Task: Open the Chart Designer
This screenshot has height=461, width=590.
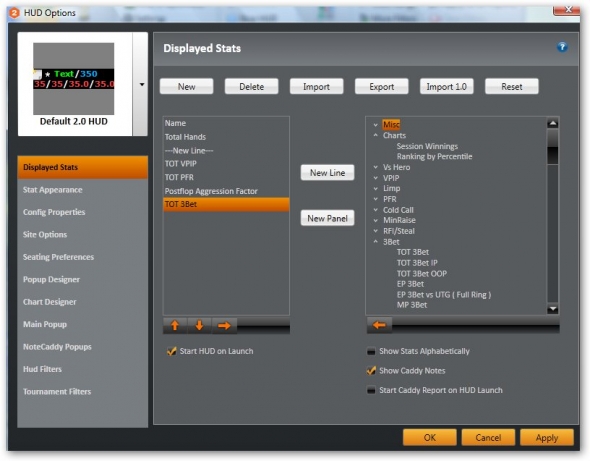Action: [x=82, y=302]
